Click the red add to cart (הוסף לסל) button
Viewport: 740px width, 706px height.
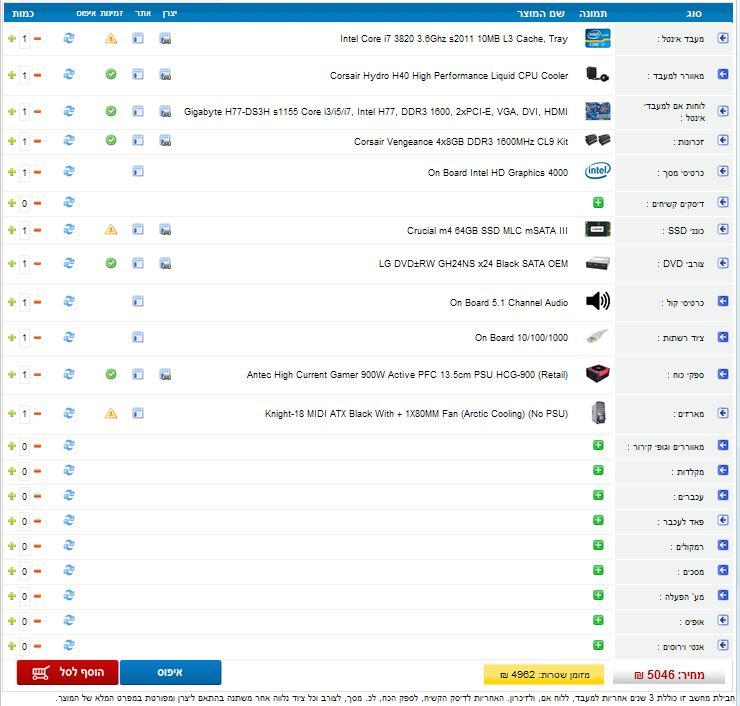(x=67, y=672)
